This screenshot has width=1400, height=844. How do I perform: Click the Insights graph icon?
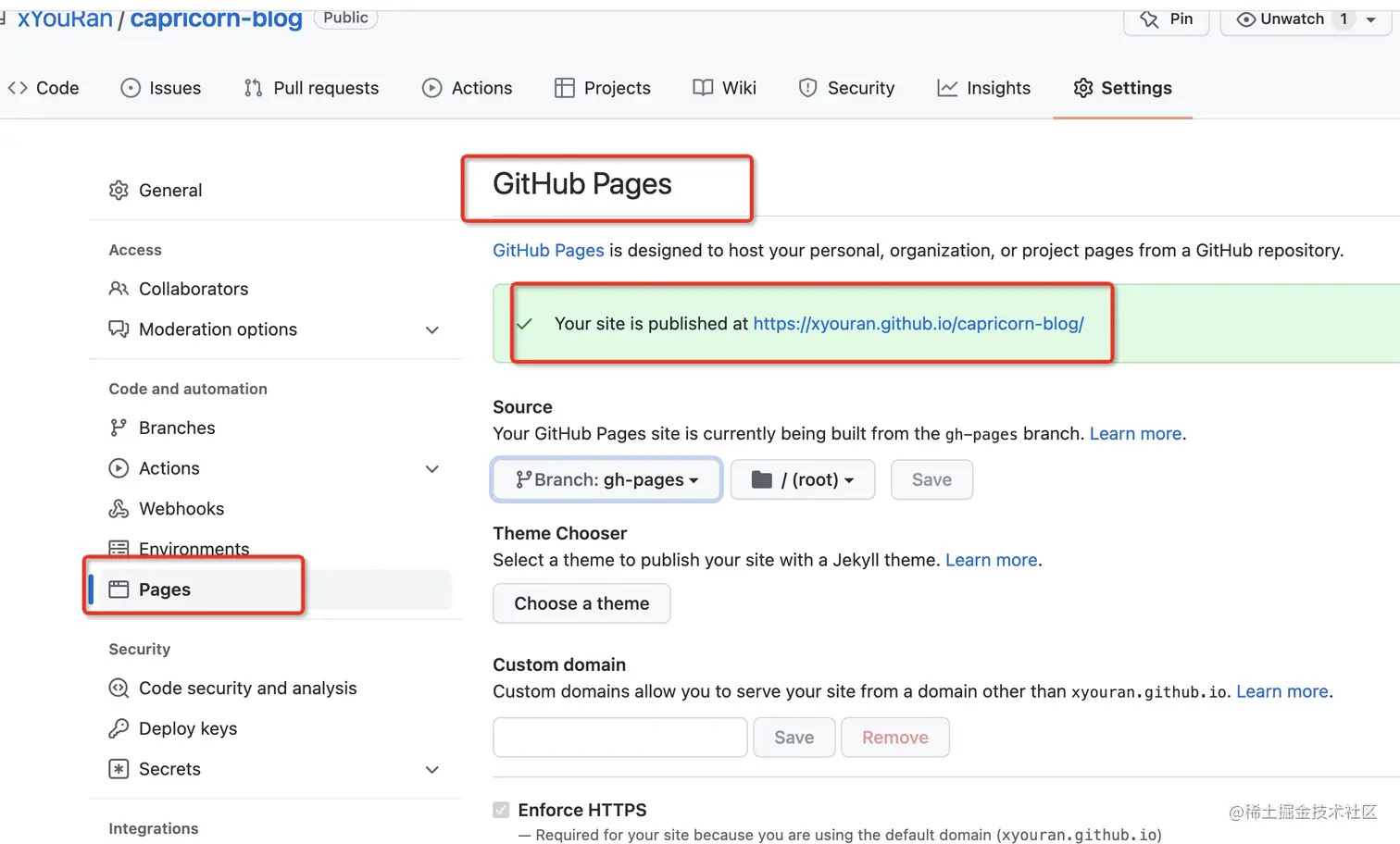pyautogui.click(x=946, y=88)
